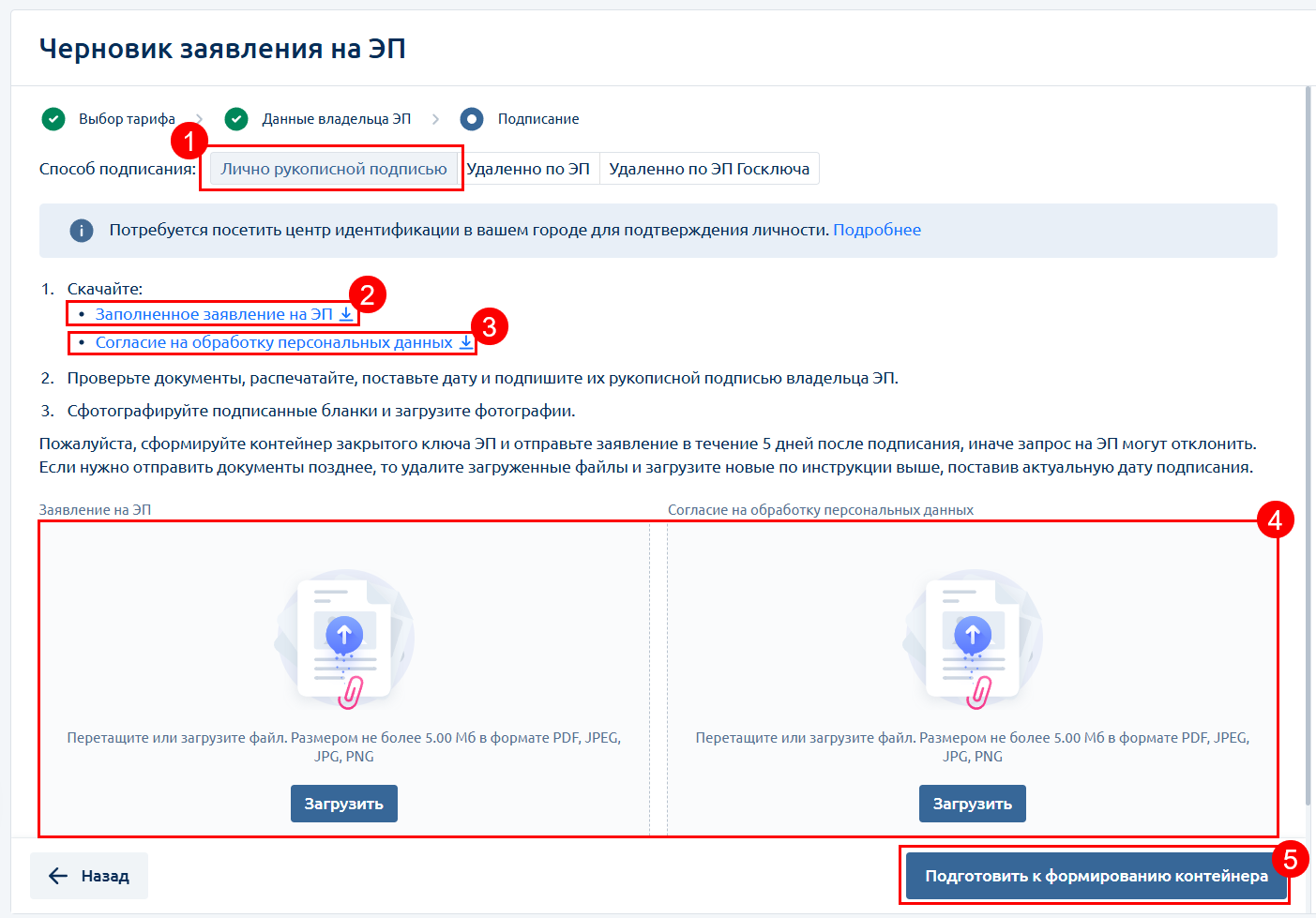Click download arrow next to Согласие на обработку
The width and height of the screenshot is (1316, 918).
click(x=466, y=342)
